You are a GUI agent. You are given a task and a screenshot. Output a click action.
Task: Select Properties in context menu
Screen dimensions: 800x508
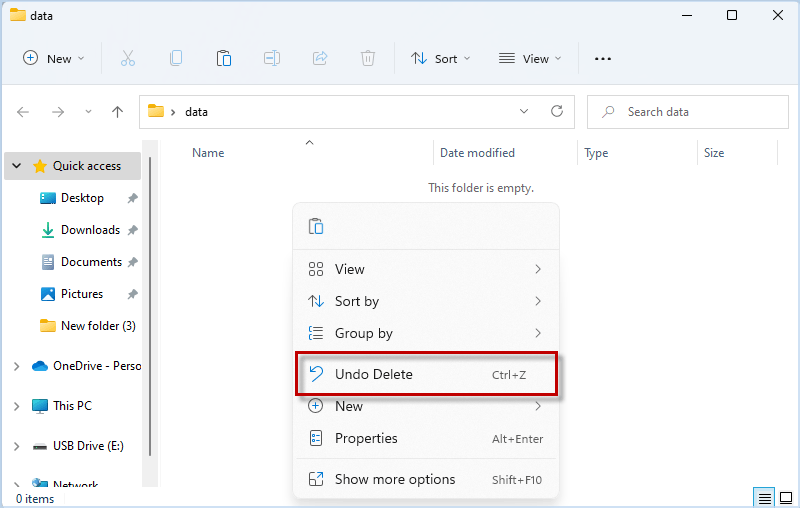[426, 439]
